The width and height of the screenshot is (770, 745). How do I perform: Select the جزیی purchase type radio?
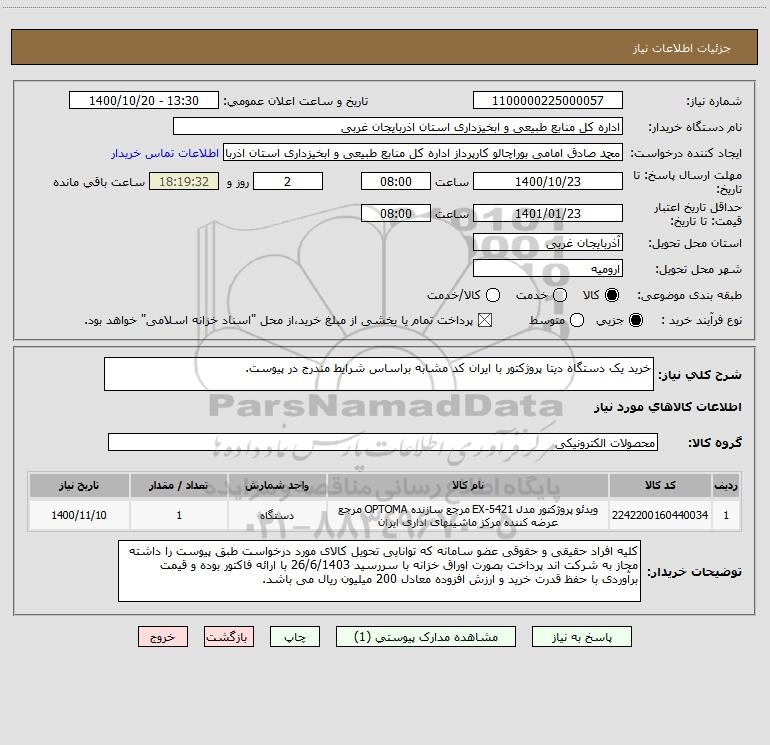[x=635, y=321]
